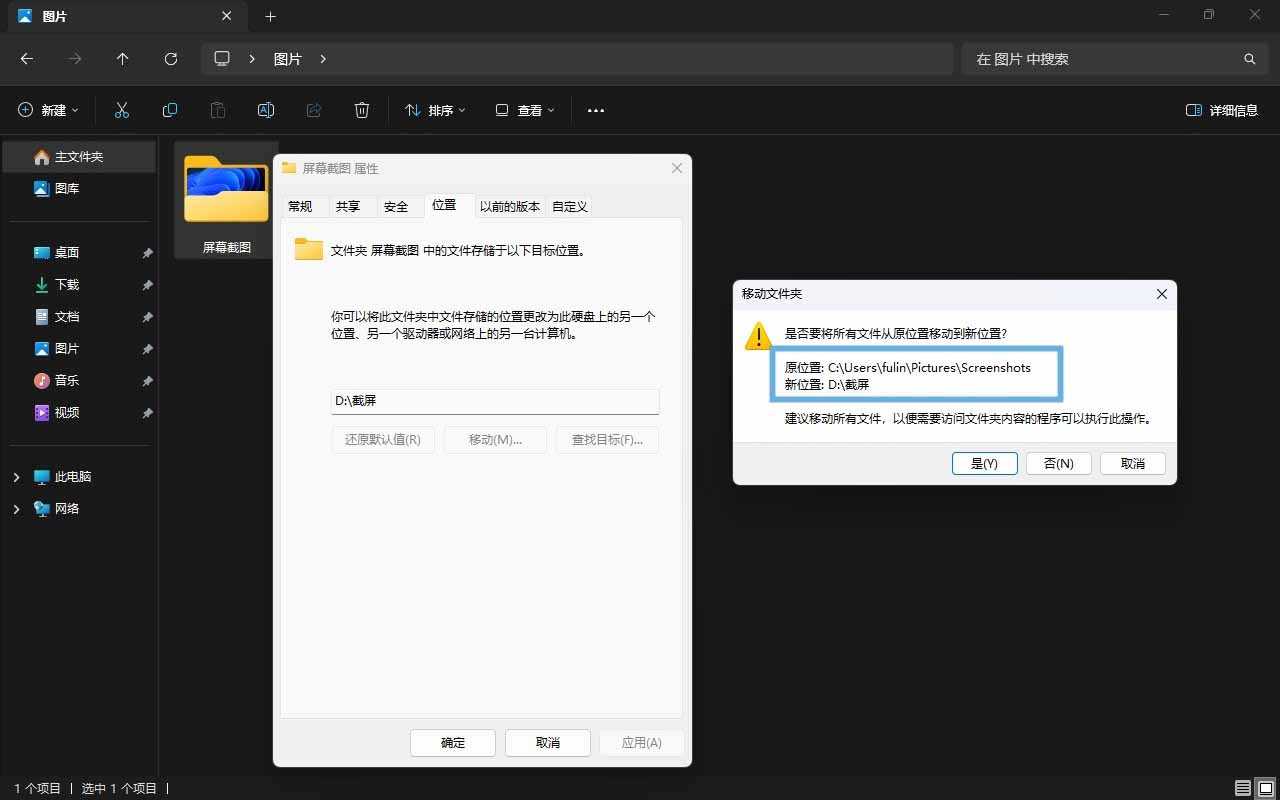Switch to the 常规 properties tab
Screen dimensions: 1280x800
299,206
